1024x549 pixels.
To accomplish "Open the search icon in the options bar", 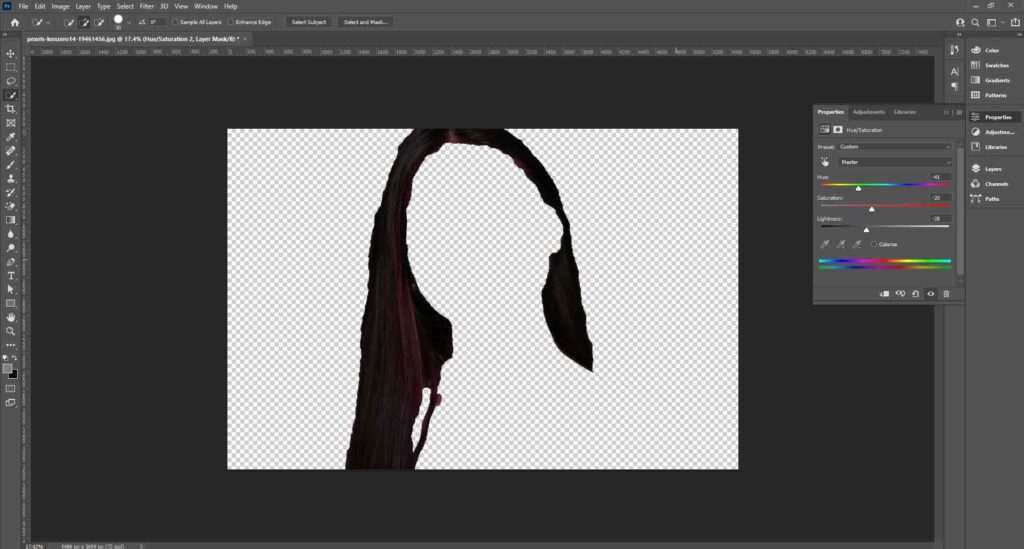I will (x=975, y=22).
